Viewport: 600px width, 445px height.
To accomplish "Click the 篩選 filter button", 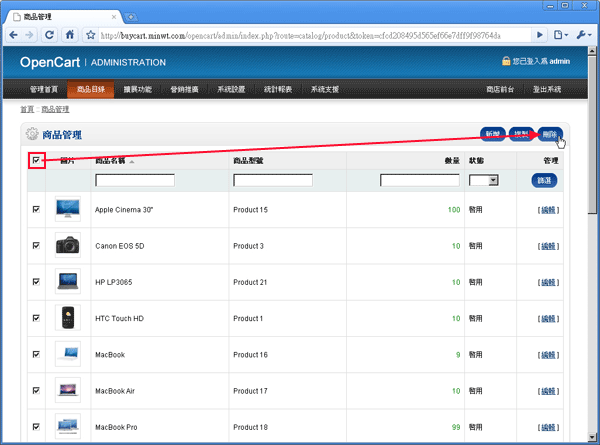I will (544, 180).
